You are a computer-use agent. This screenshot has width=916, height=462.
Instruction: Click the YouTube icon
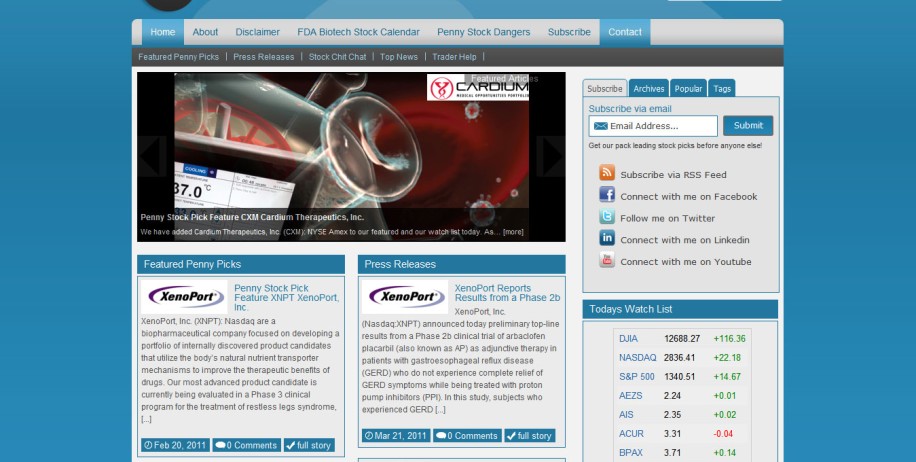[x=606, y=260]
